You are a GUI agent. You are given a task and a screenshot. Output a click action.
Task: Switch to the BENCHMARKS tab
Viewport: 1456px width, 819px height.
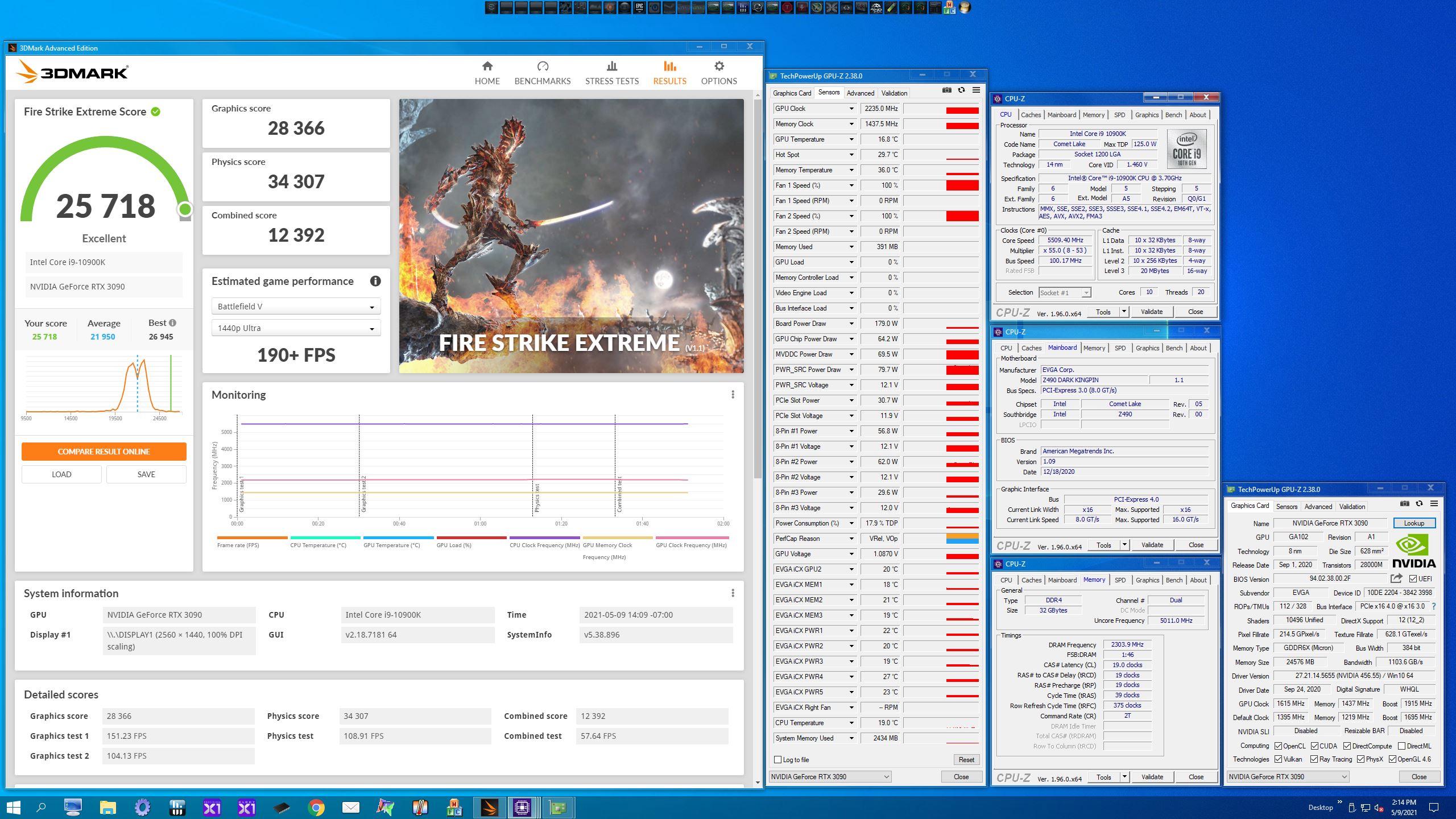tap(542, 73)
